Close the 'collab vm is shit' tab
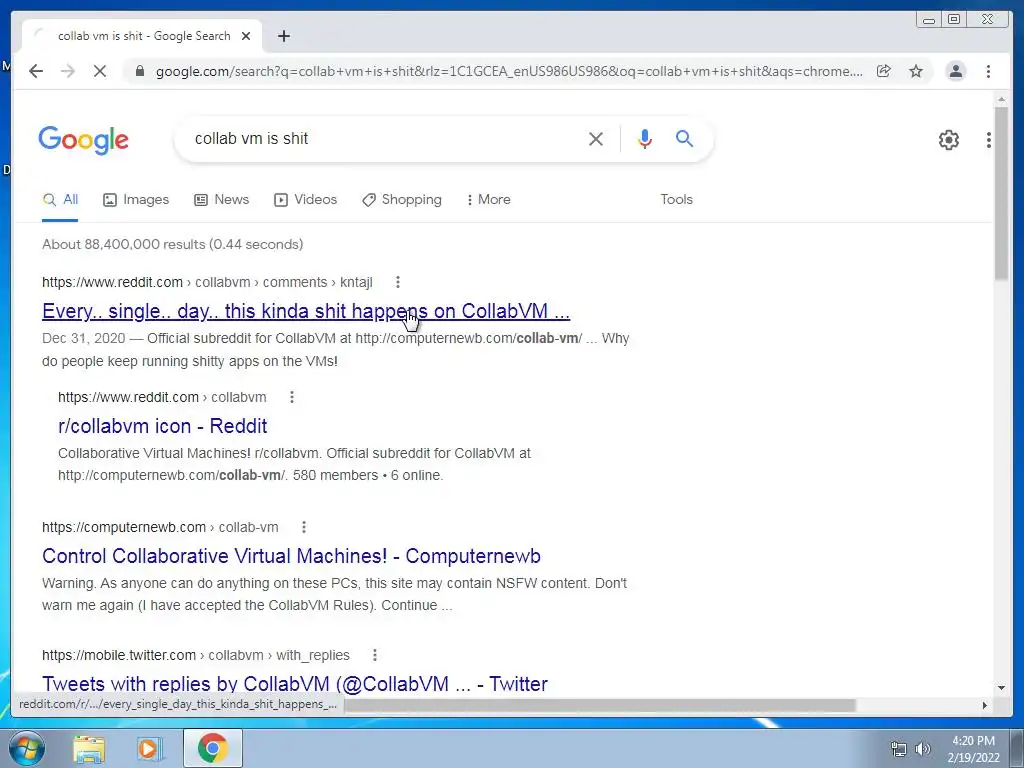The width and height of the screenshot is (1024, 768). pos(246,36)
